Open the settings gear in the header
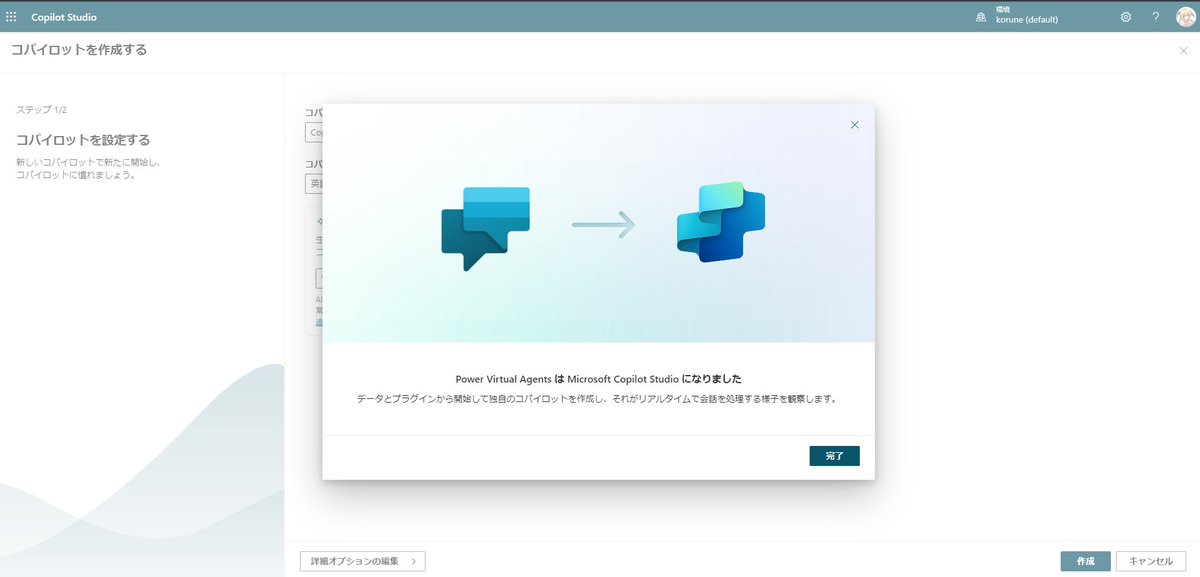The image size is (1200, 577). [x=1125, y=17]
